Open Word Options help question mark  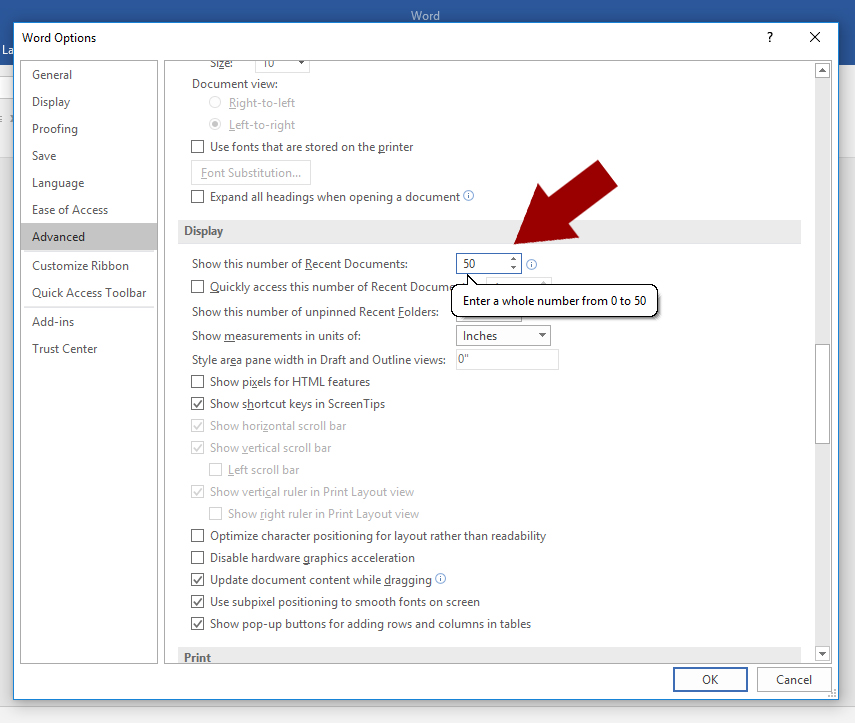[770, 37]
